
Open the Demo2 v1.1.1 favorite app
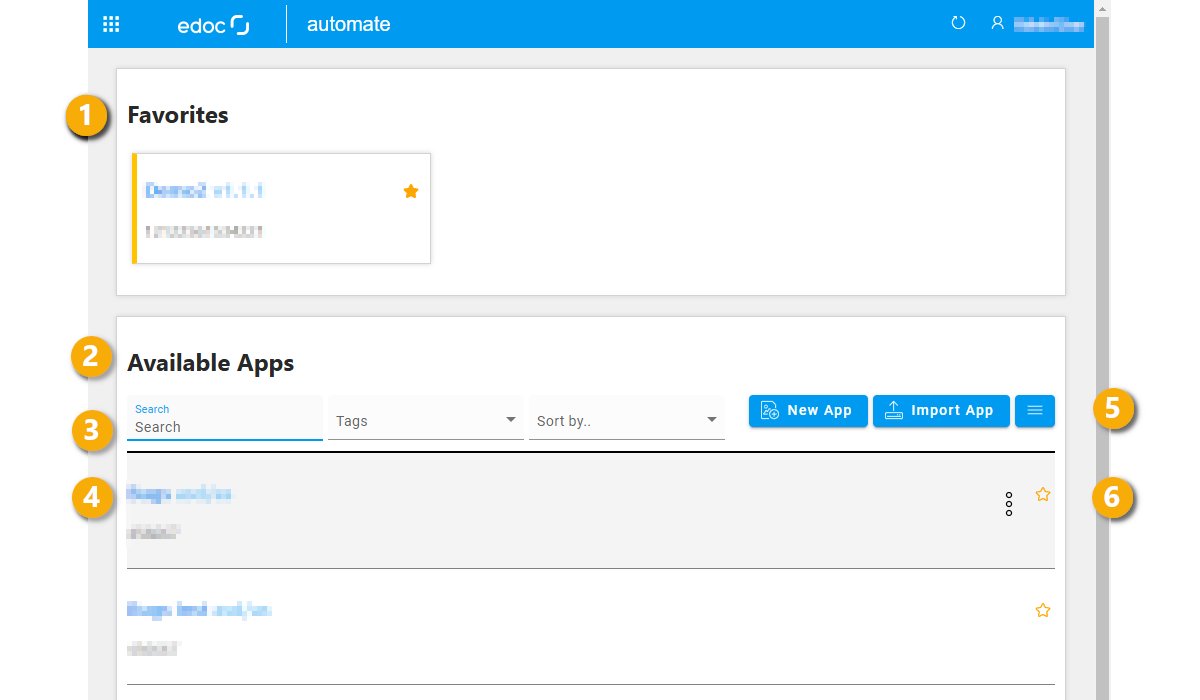click(x=205, y=190)
